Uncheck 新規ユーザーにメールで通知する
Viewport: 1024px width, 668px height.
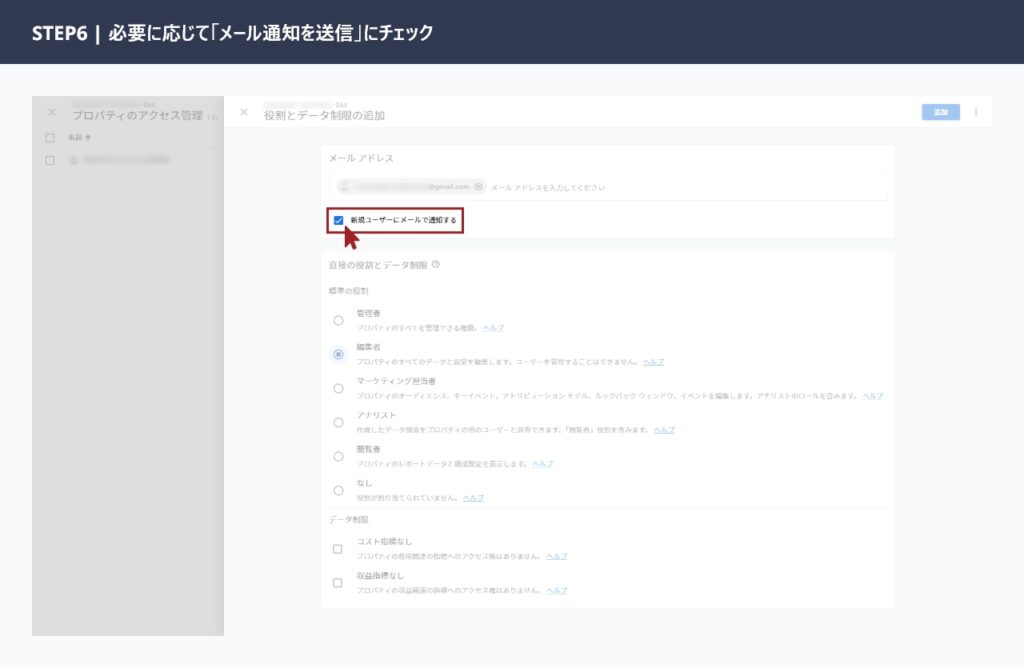339,218
